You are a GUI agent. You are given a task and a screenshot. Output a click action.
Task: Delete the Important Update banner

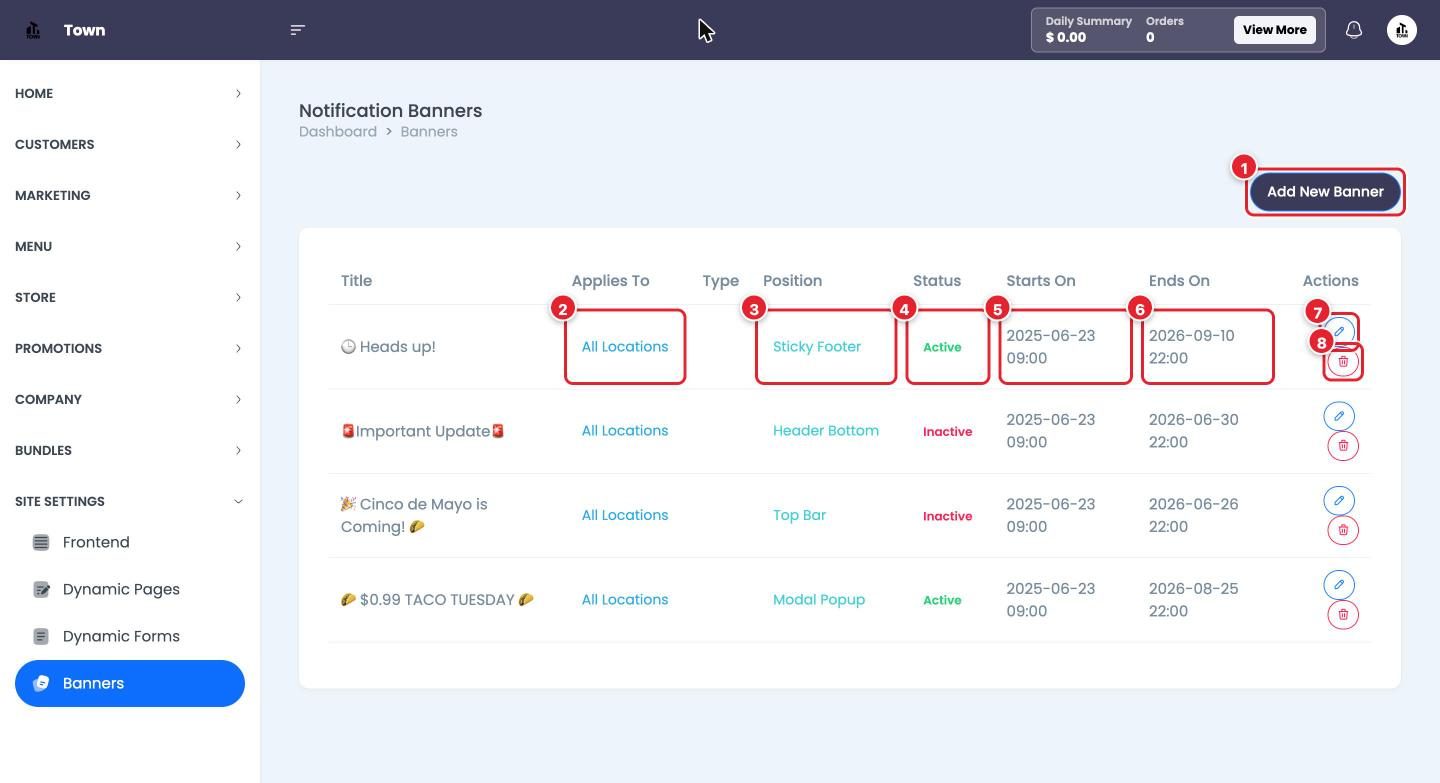tap(1343, 446)
